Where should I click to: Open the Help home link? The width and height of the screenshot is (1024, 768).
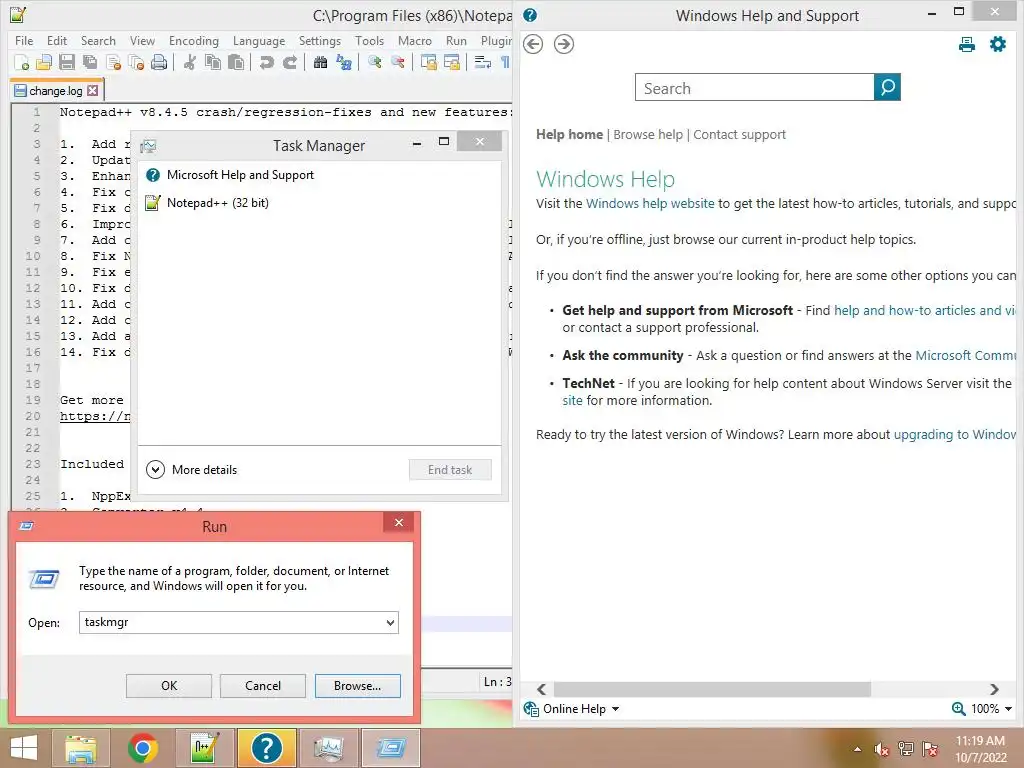[569, 135]
